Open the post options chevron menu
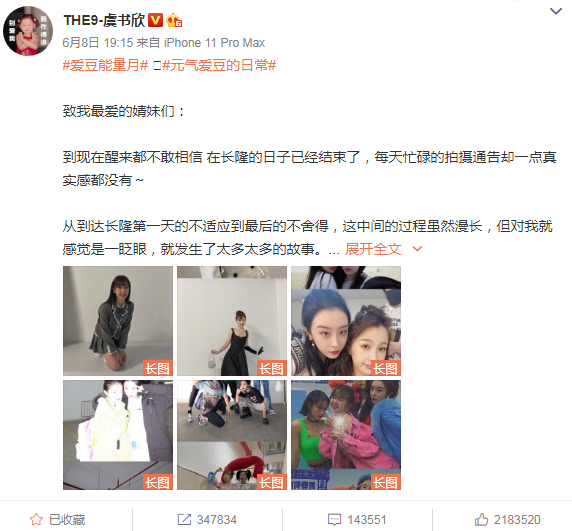 [556, 11]
